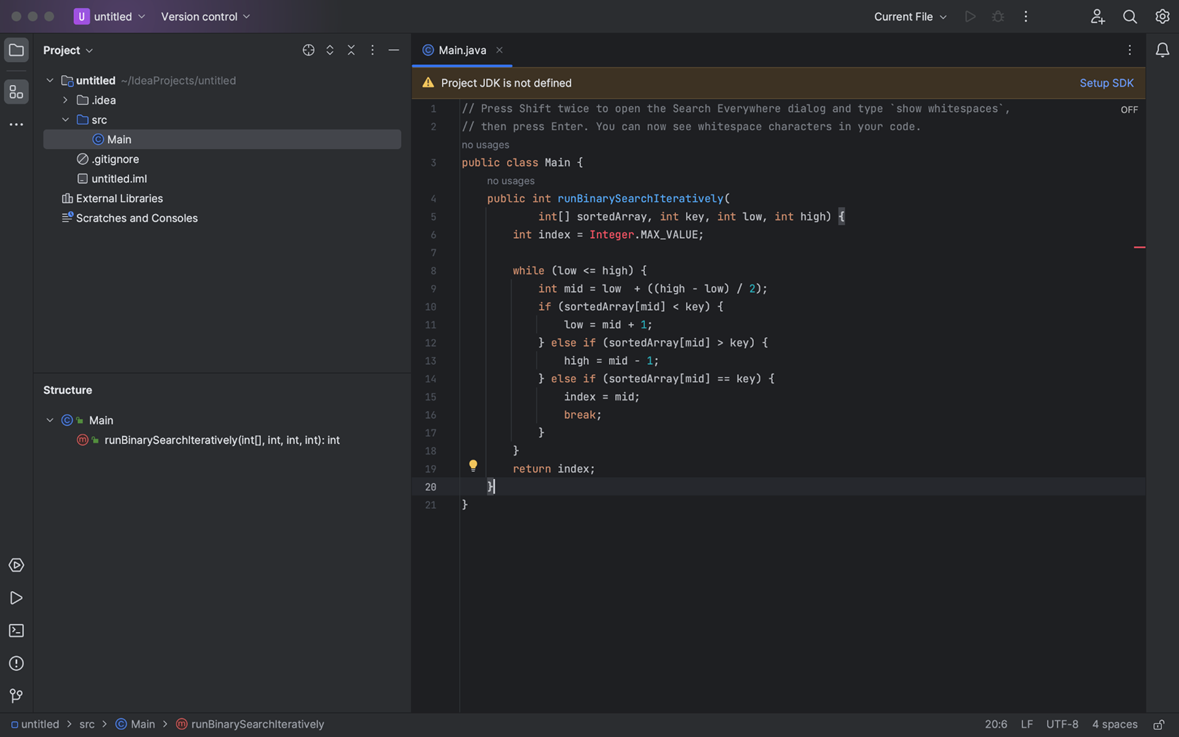Click the UTF-8 encoding in status bar
The image size is (1179, 737).
[x=1062, y=724]
